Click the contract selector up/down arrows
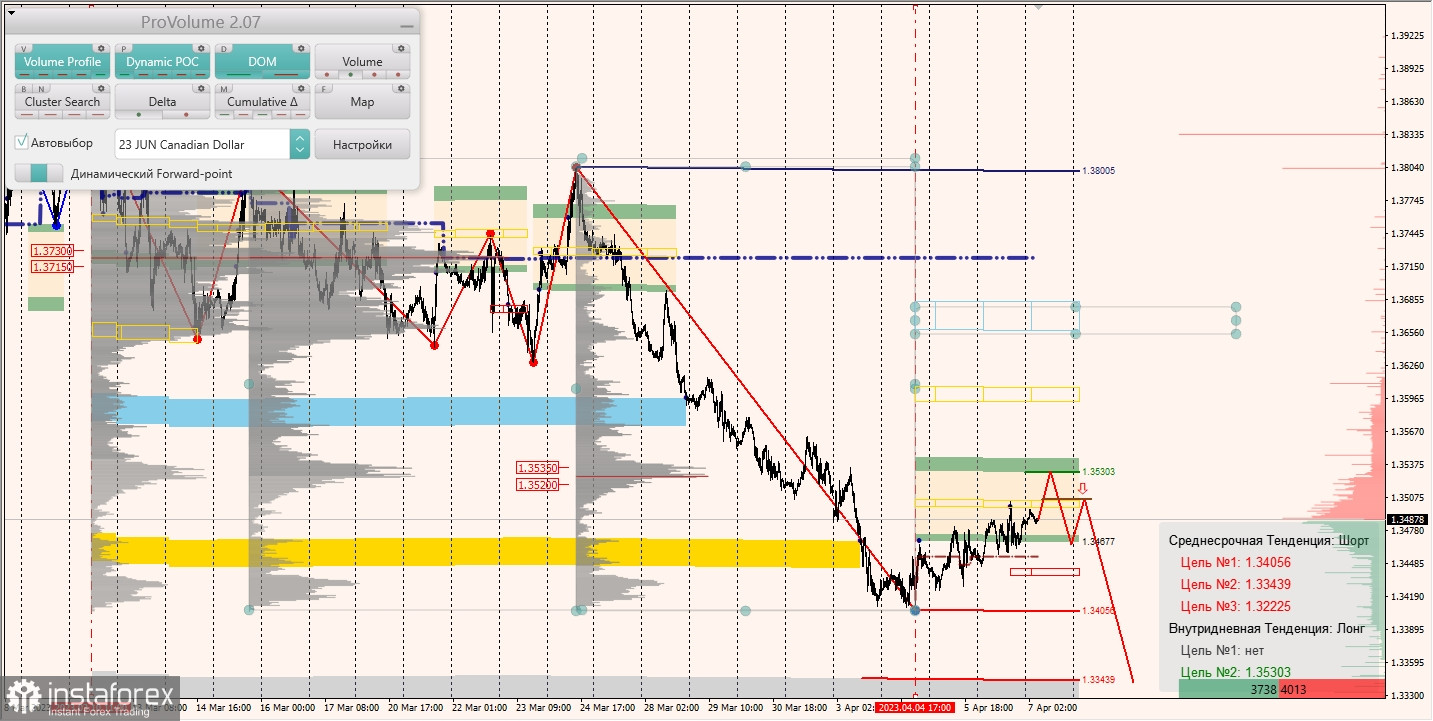The width and height of the screenshot is (1433, 721). click(299, 144)
